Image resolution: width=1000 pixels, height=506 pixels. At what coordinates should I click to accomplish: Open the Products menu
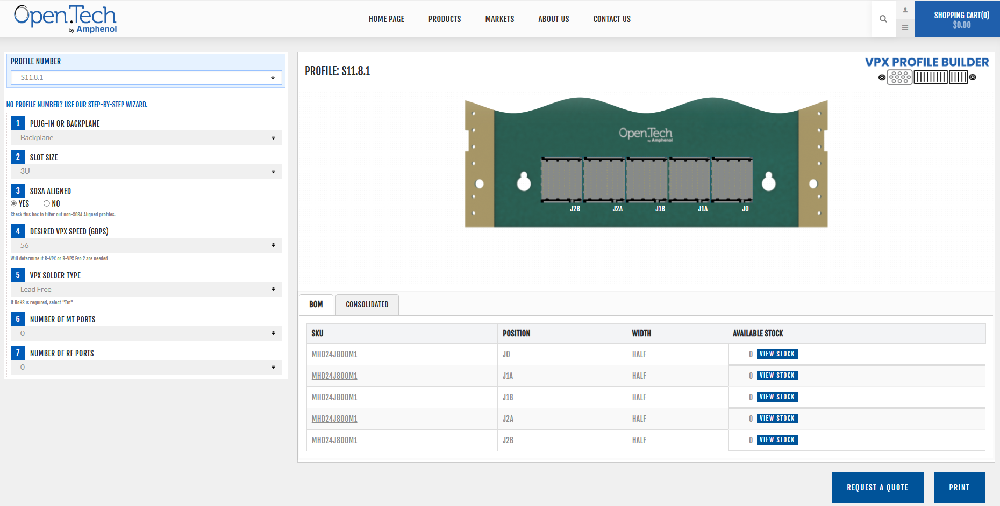(444, 19)
